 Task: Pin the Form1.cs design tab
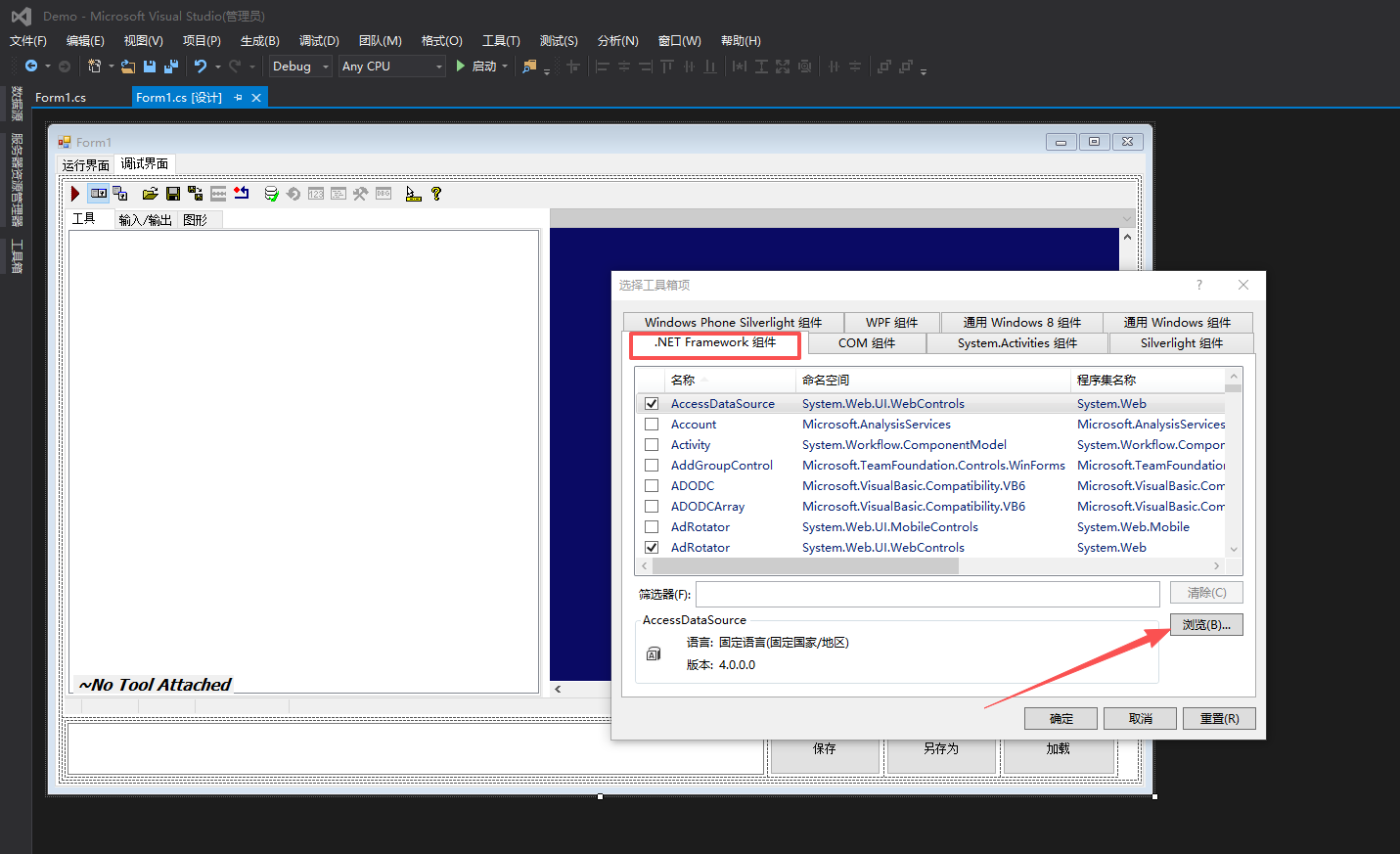click(x=238, y=98)
